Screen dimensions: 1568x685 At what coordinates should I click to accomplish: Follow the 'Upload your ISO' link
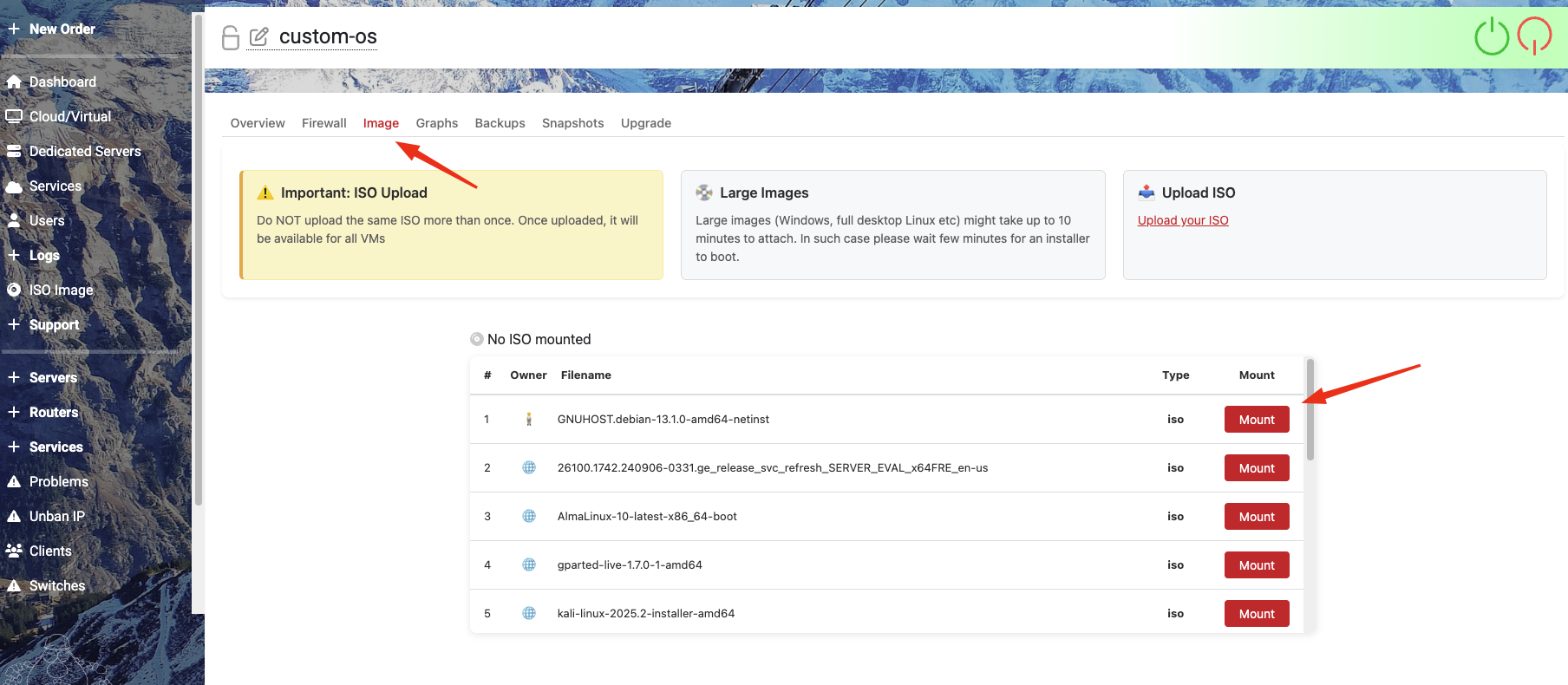click(1183, 220)
